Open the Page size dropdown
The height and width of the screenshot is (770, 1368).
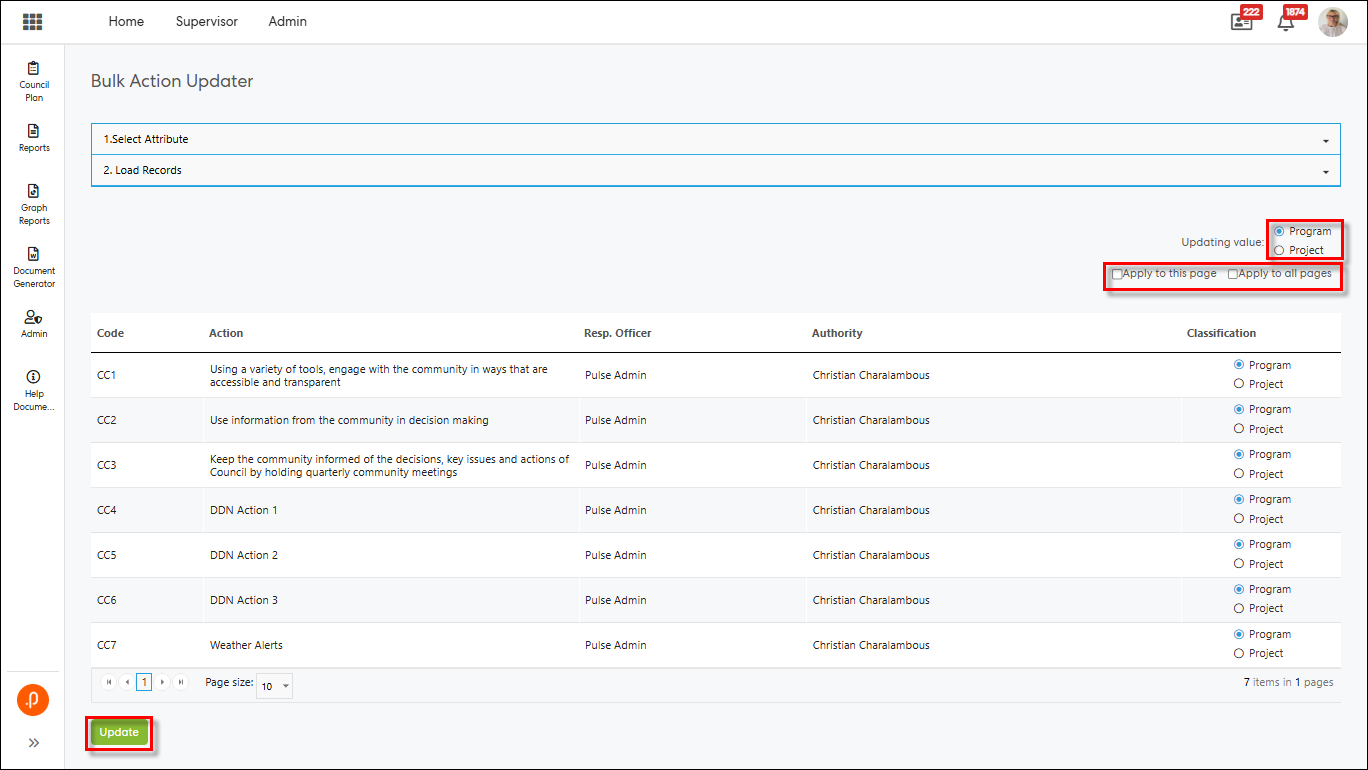point(275,686)
